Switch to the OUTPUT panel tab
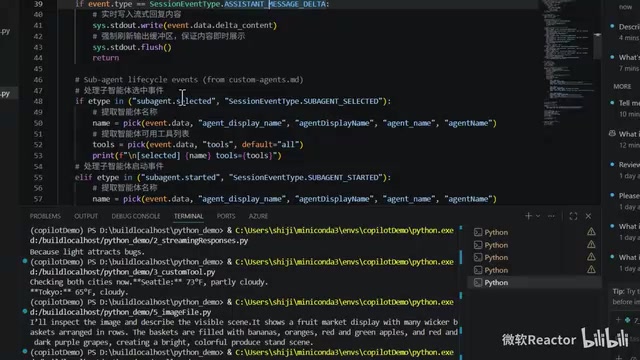The height and width of the screenshot is (360, 640). coord(86,216)
